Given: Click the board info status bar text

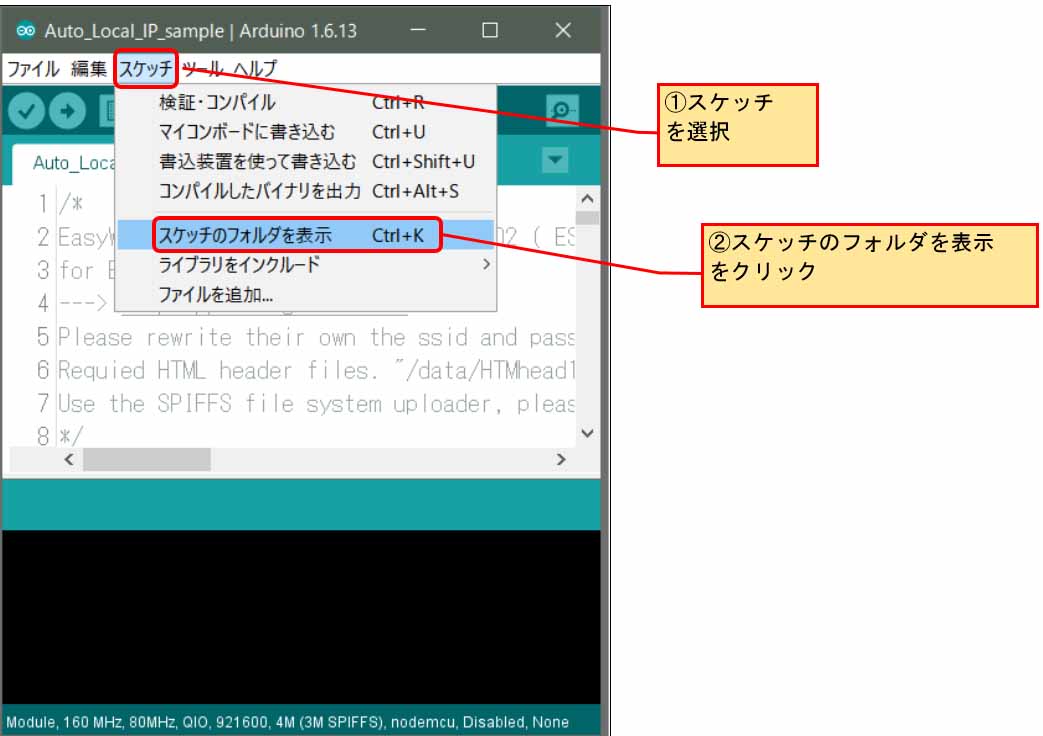Looking at the screenshot, I should (x=287, y=722).
